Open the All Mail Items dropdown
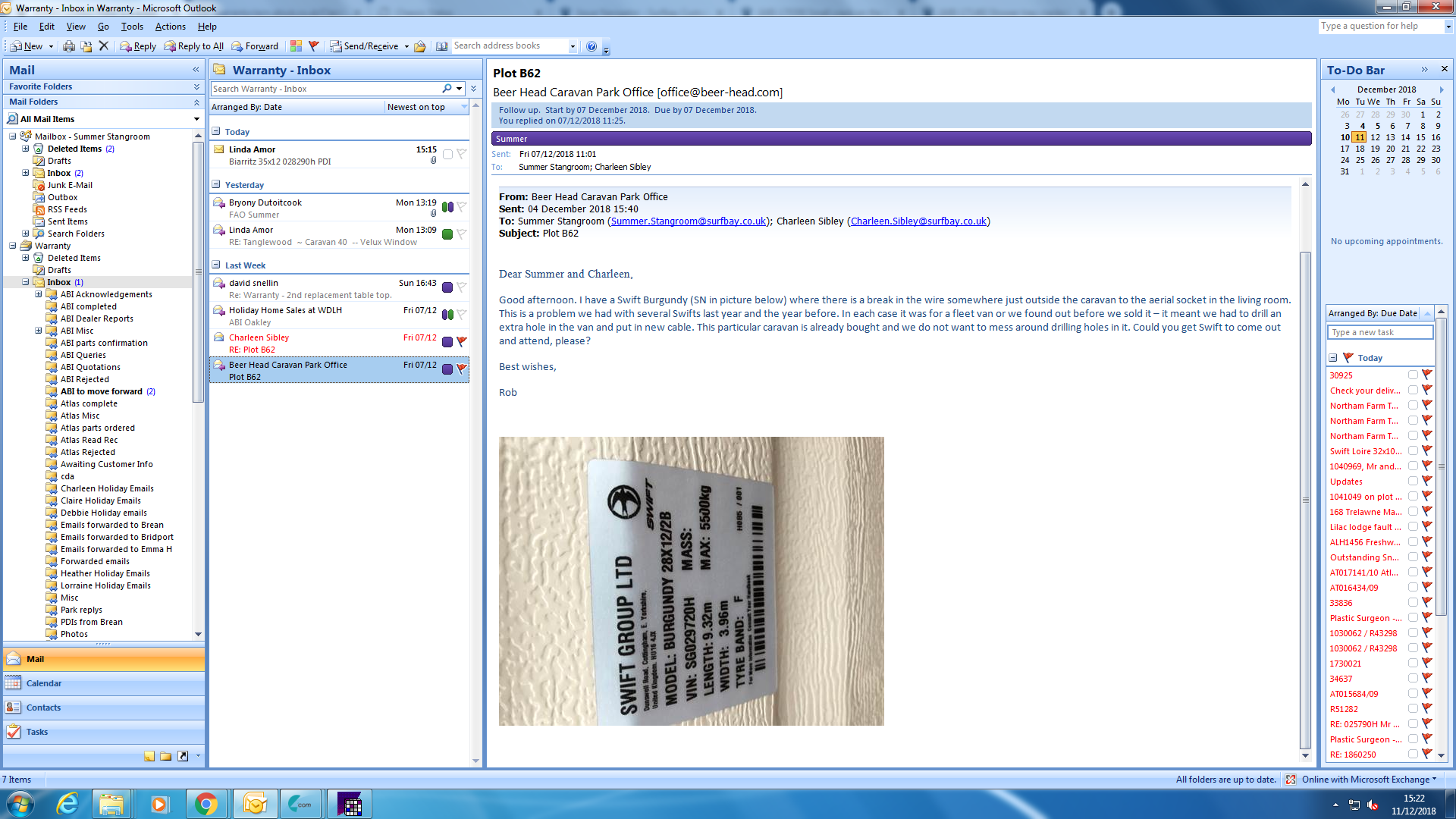 196,119
